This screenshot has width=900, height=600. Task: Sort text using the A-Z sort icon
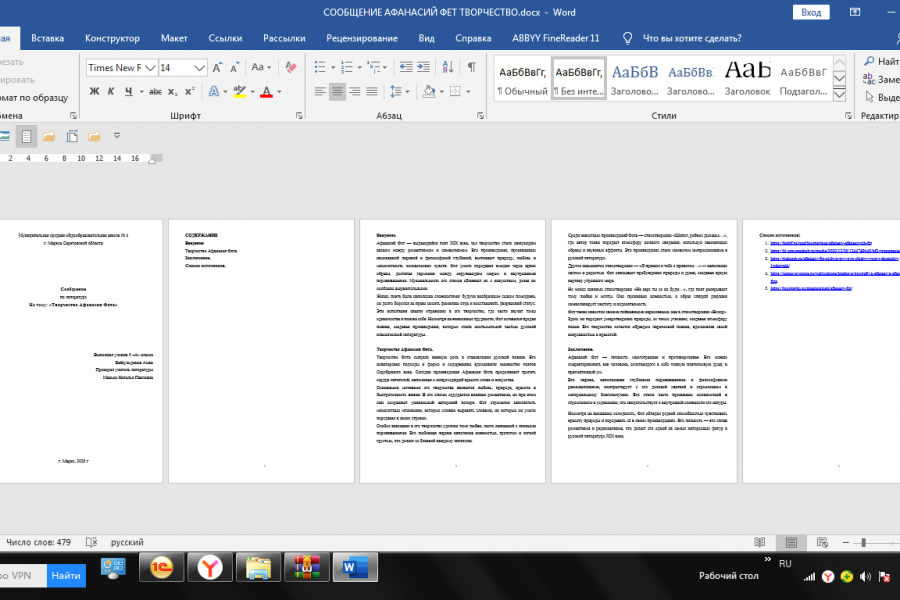tap(448, 67)
